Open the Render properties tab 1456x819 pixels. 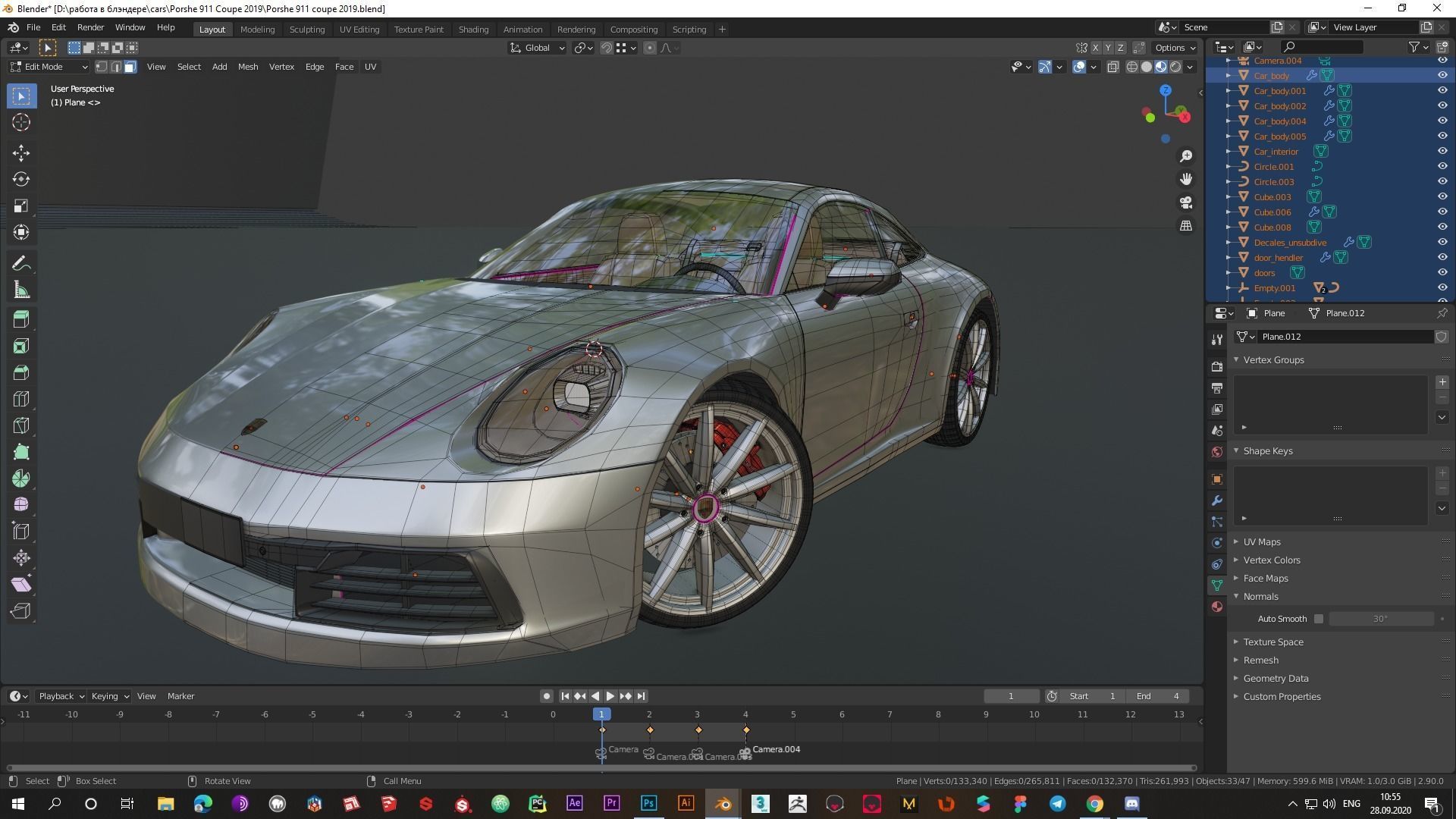click(x=1217, y=367)
